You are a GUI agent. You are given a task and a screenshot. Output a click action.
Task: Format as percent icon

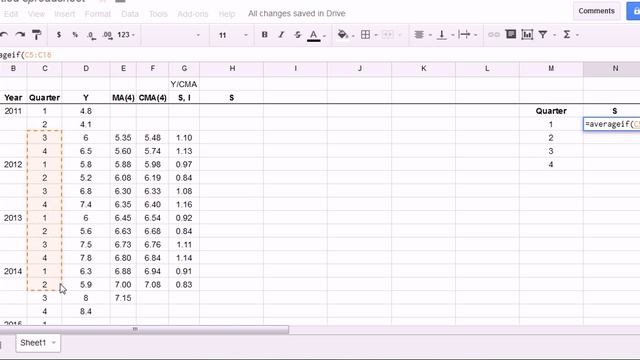point(75,35)
